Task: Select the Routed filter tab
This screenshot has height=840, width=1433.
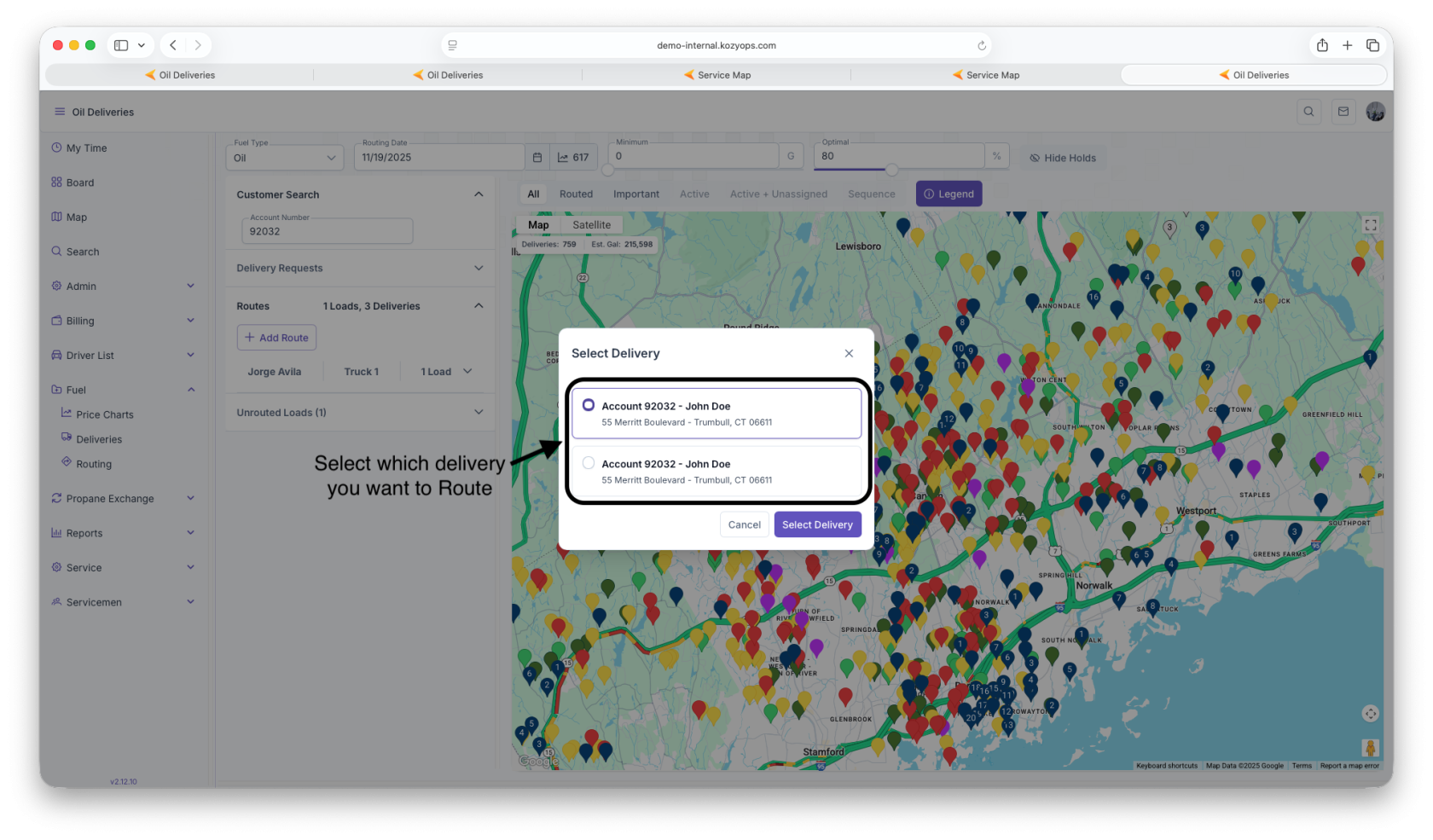Action: (x=576, y=194)
